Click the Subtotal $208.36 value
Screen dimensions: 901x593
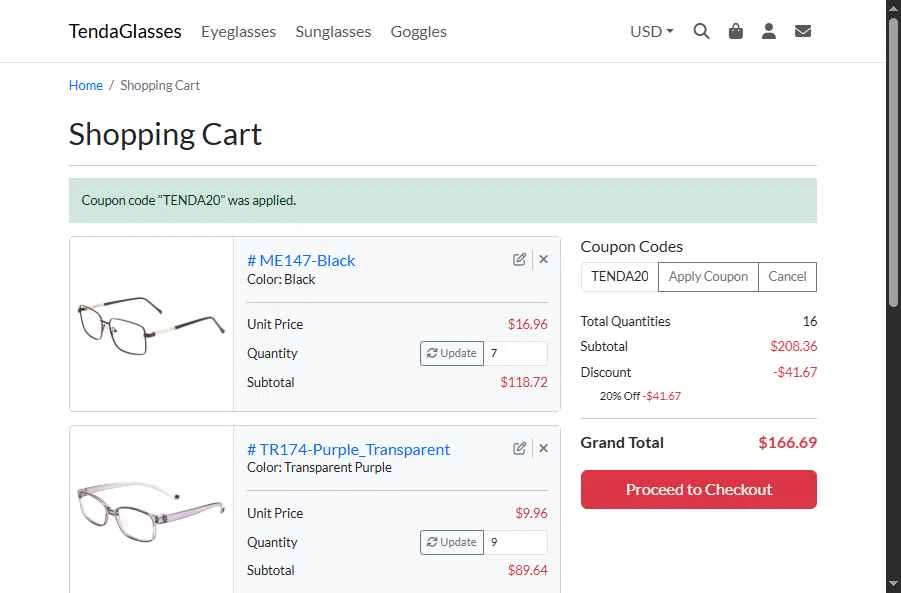[x=794, y=346]
